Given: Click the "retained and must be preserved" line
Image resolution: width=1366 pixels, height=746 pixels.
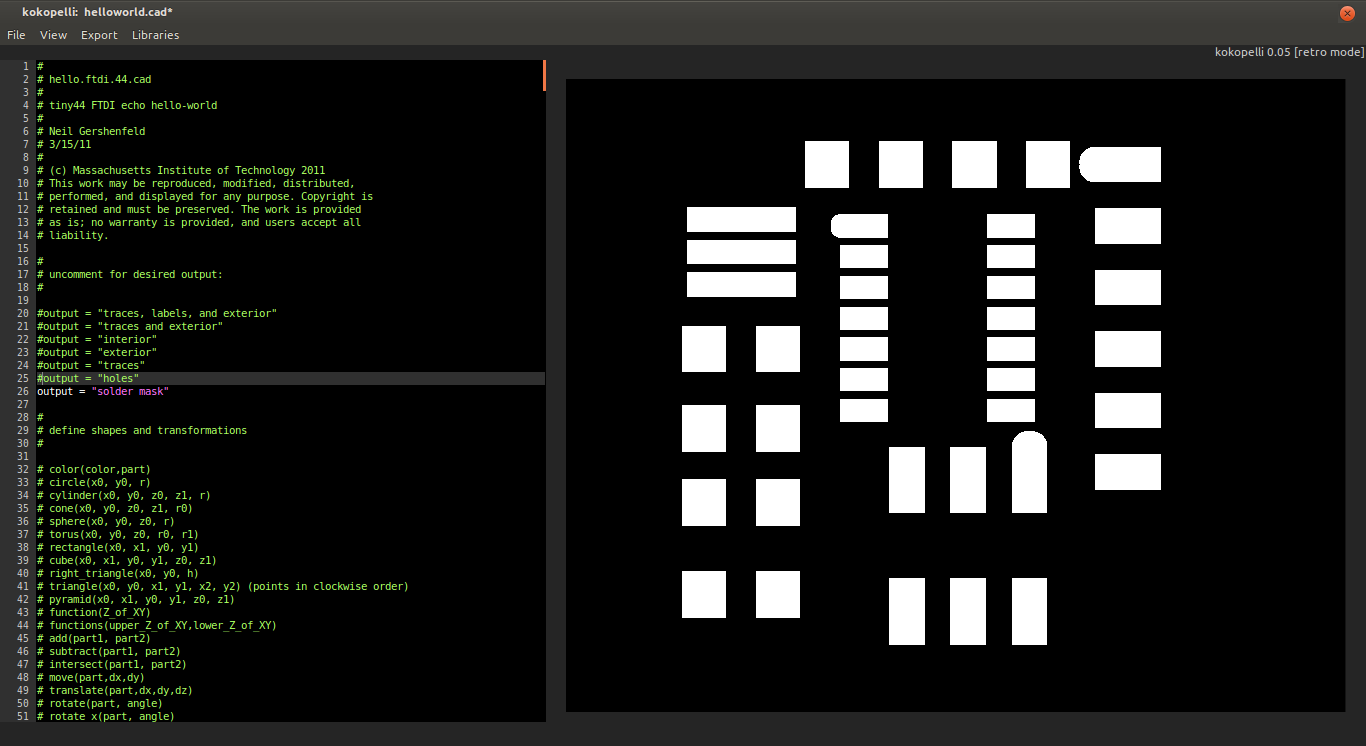Looking at the screenshot, I should 199,209.
